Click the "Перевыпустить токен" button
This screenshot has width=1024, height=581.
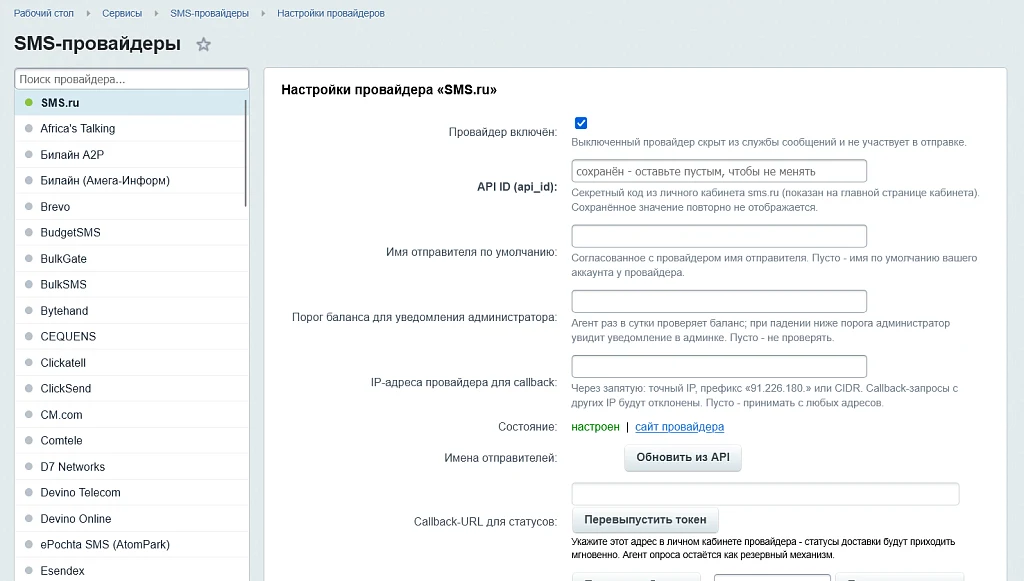pyautogui.click(x=645, y=520)
